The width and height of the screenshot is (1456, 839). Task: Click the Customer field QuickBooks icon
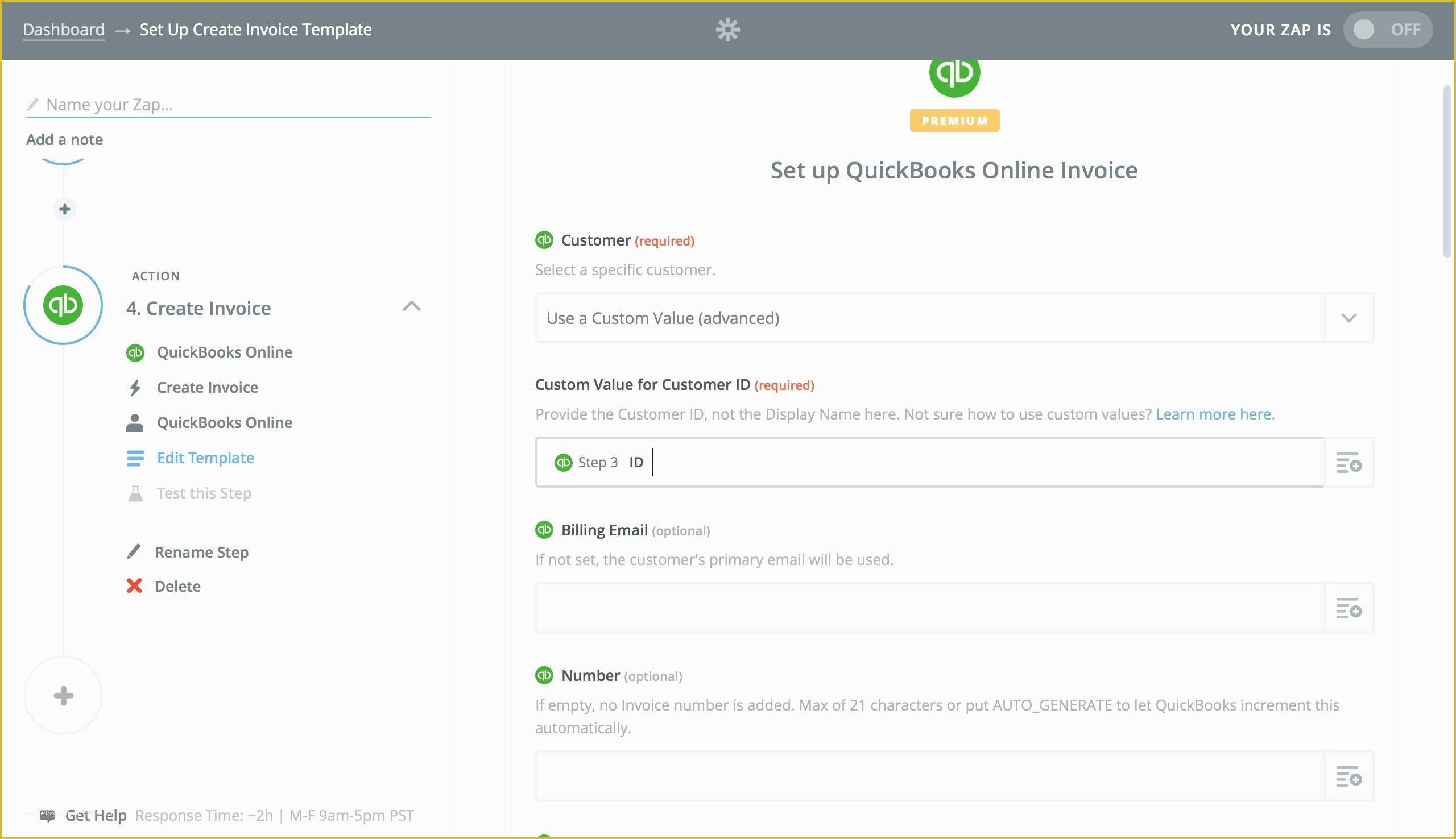point(544,240)
